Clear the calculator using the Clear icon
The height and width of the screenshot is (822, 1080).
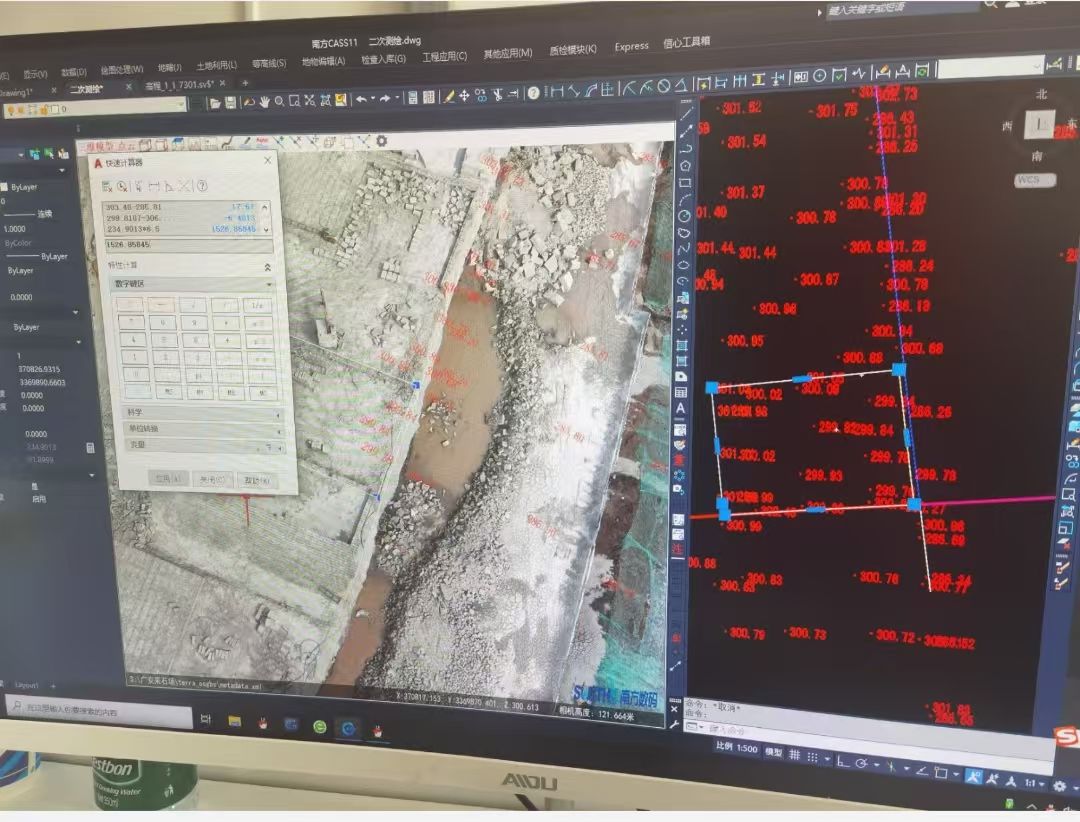[x=107, y=186]
